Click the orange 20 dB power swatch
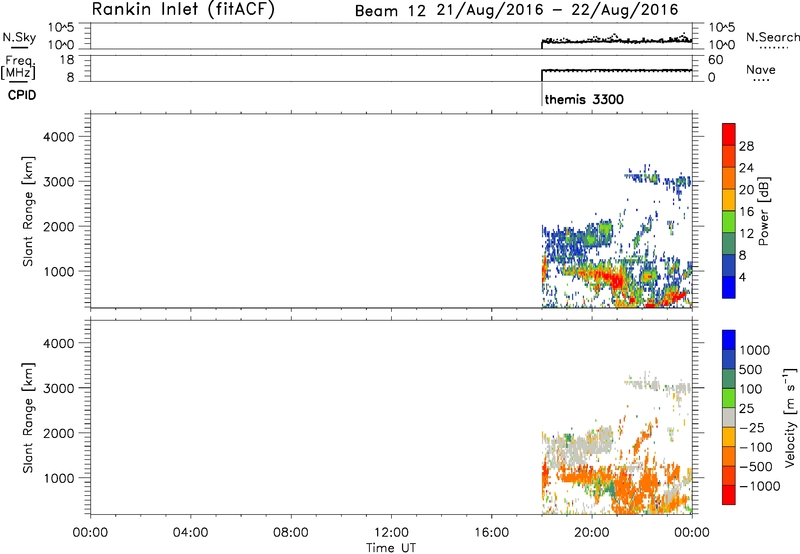The width and height of the screenshot is (800, 554). click(x=729, y=178)
